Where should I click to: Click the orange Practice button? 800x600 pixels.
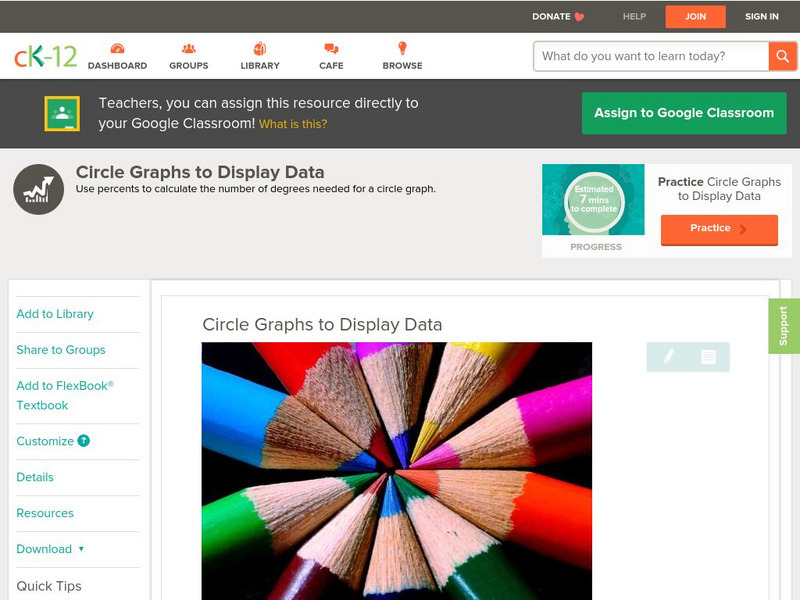click(x=719, y=229)
